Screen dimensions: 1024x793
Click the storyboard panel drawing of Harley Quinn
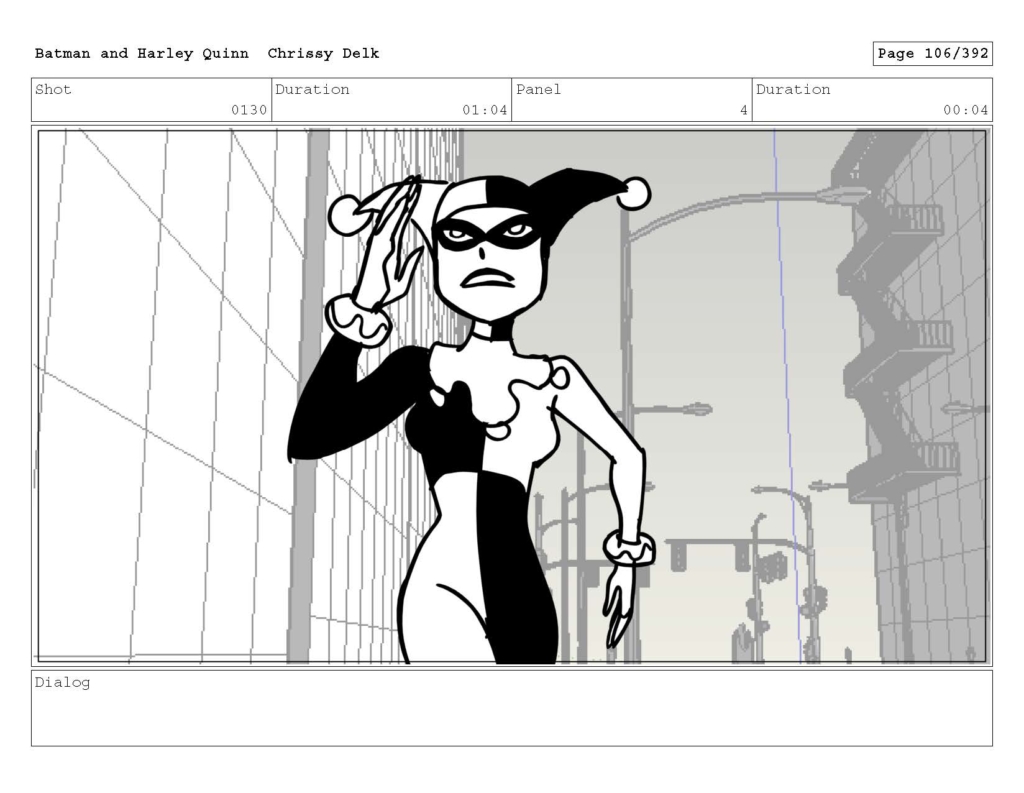click(512, 396)
